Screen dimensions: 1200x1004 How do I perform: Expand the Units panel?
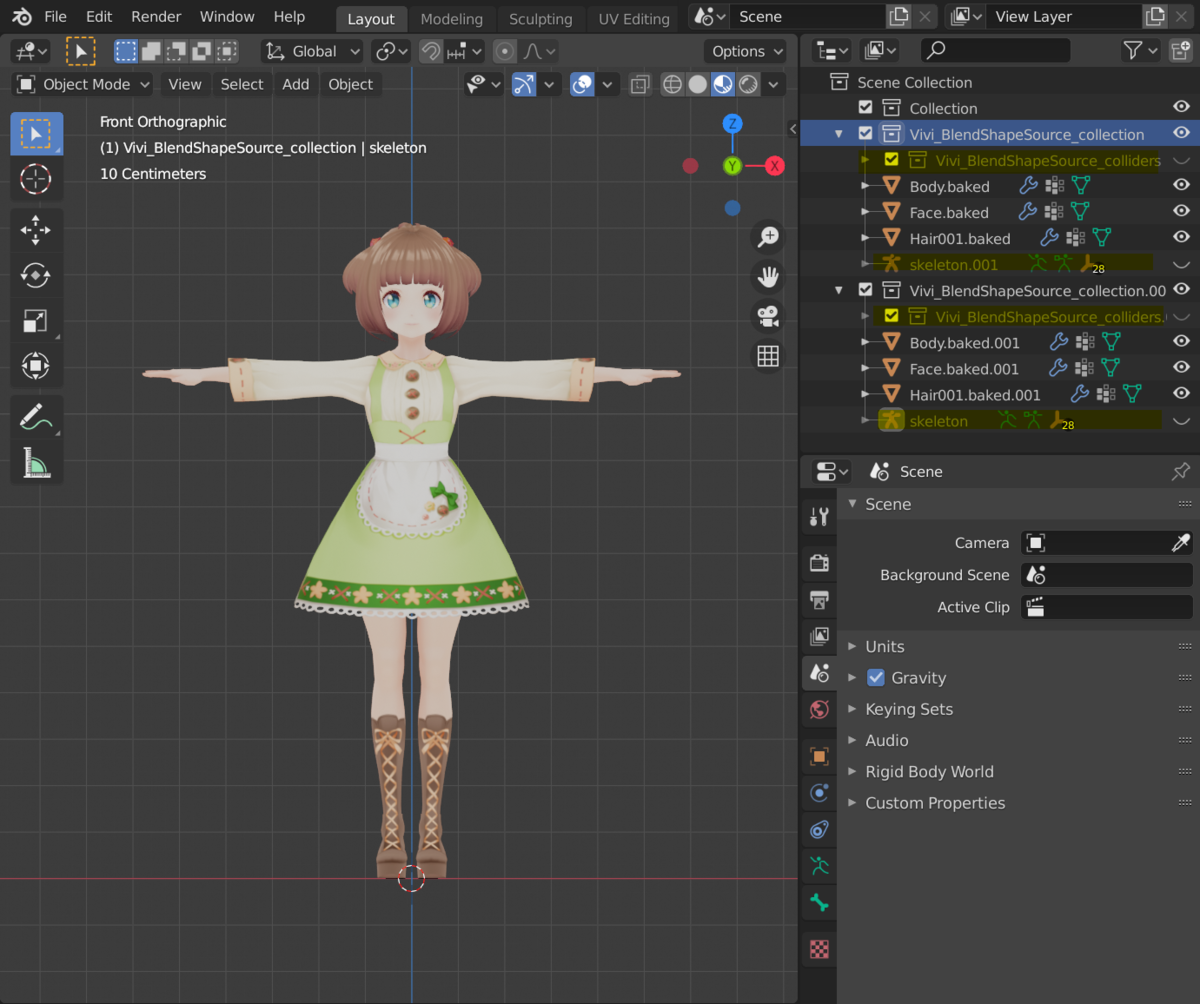(884, 647)
